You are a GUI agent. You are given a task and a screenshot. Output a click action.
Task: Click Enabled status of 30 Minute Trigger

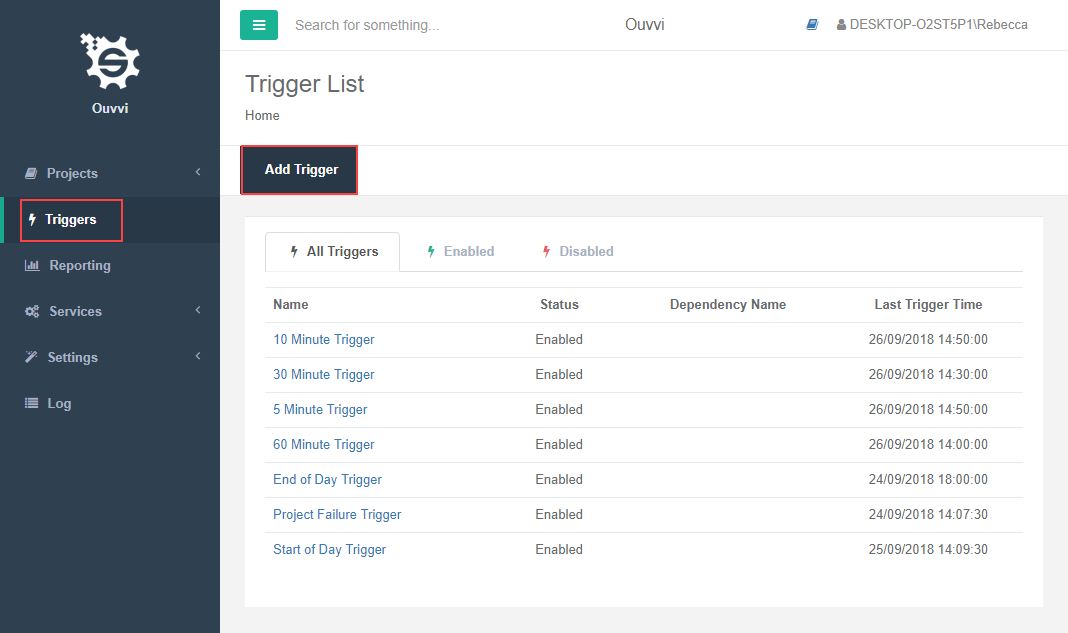click(x=559, y=374)
